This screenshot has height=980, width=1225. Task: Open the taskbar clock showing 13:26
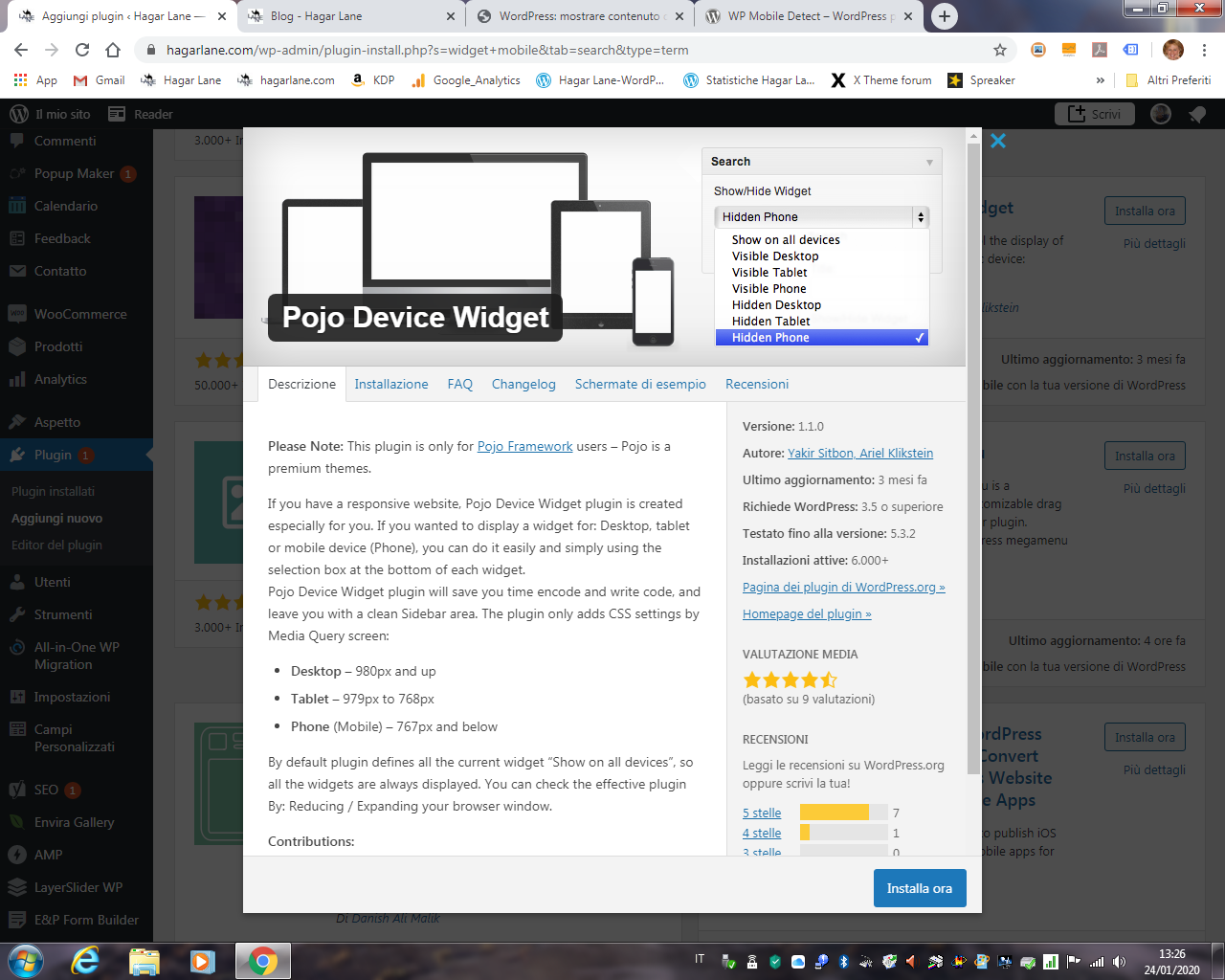[x=1172, y=961]
